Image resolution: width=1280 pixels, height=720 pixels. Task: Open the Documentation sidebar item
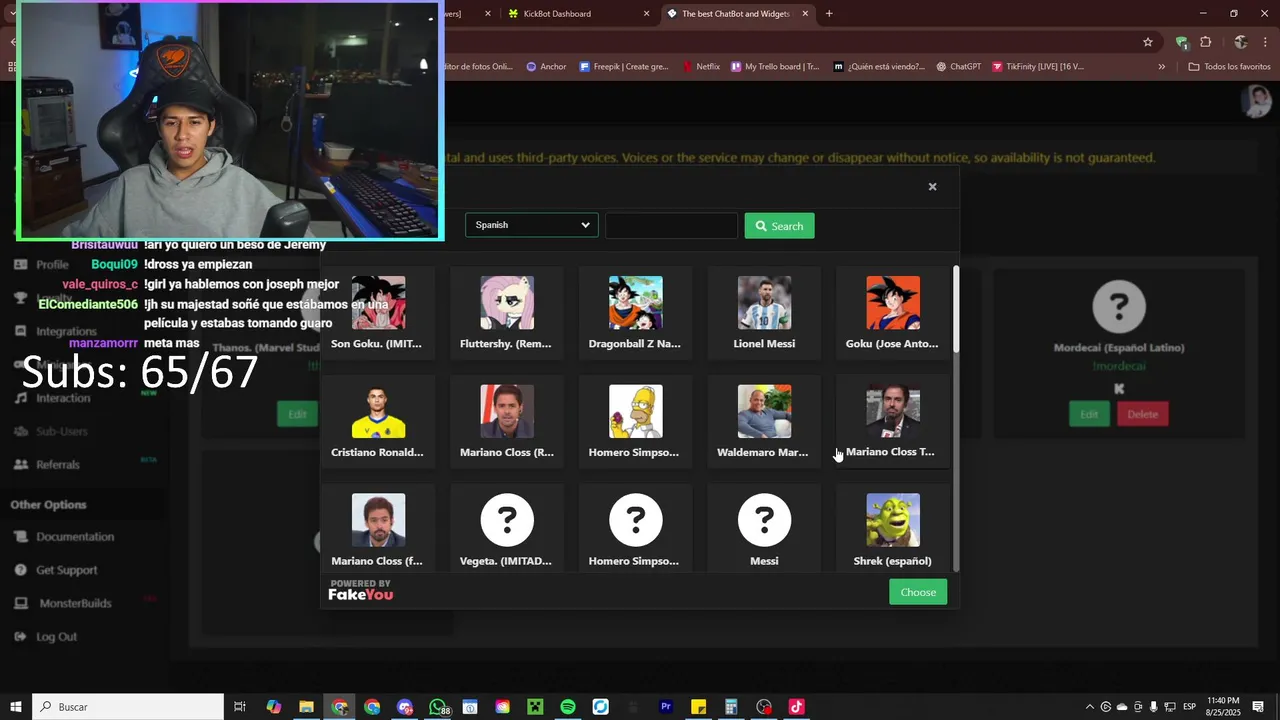point(75,537)
